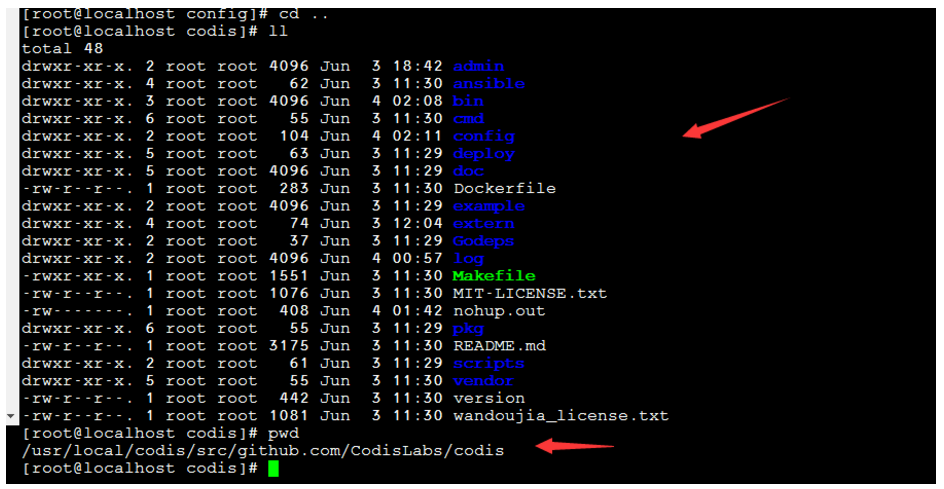The height and width of the screenshot is (489, 944).
Task: Click the time '02:11' on config row
Action: 417,136
